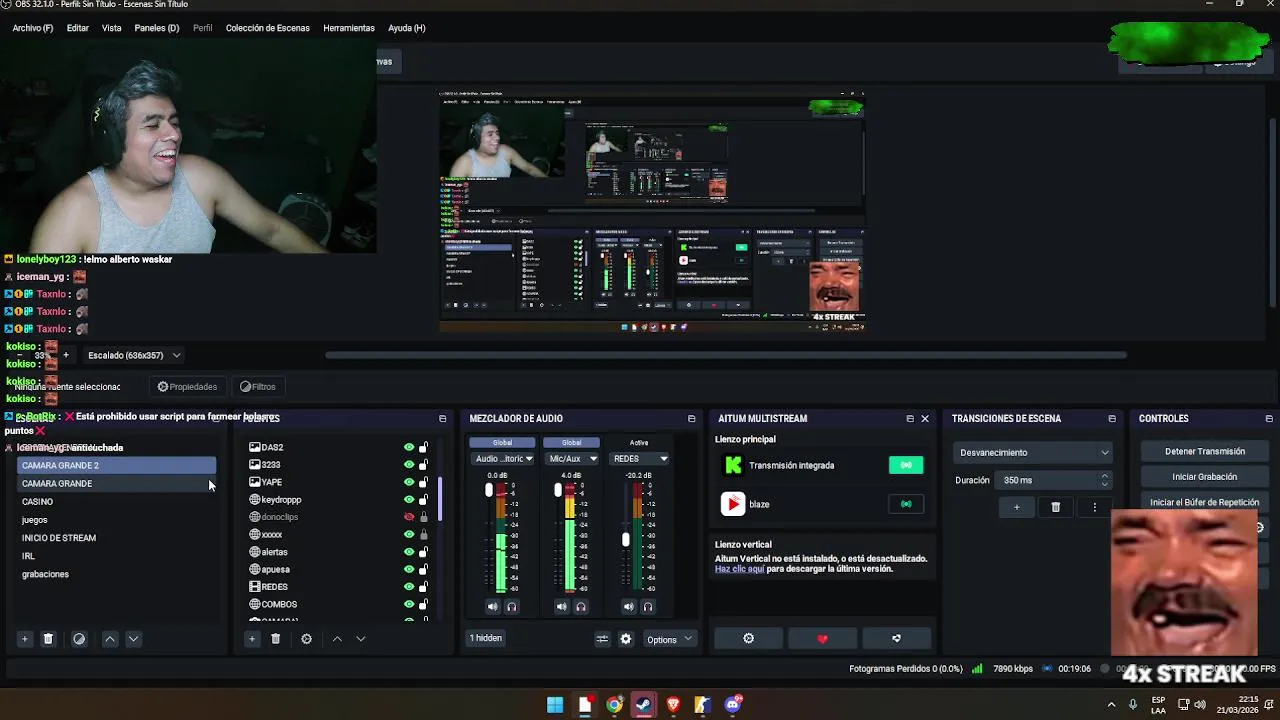Adjust Mic/Aux volume slider
The image size is (1280, 720).
coord(557,490)
